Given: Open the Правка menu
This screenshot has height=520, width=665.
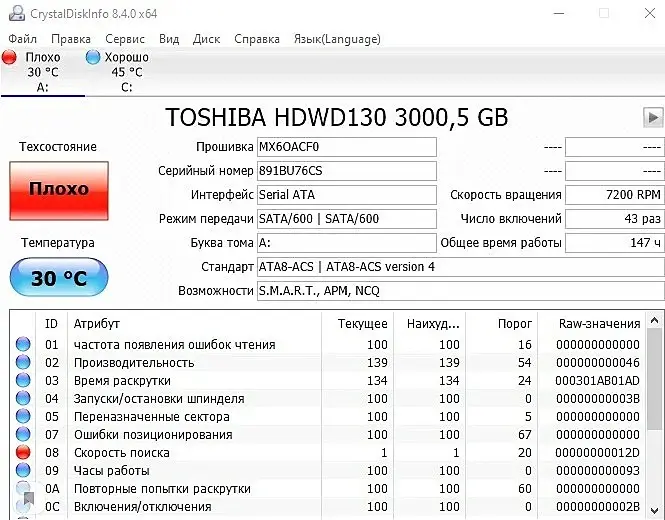Looking at the screenshot, I should click(71, 39).
